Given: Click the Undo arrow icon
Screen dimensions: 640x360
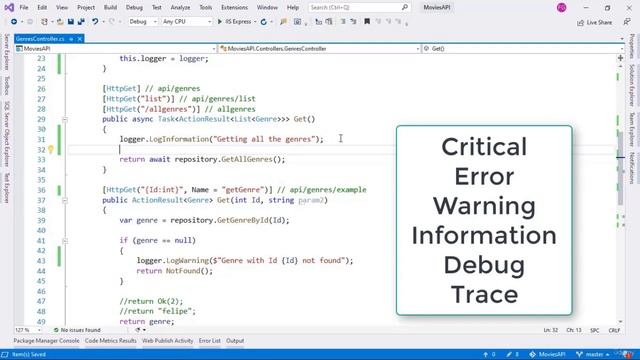Looking at the screenshot, I should click(x=95, y=22).
